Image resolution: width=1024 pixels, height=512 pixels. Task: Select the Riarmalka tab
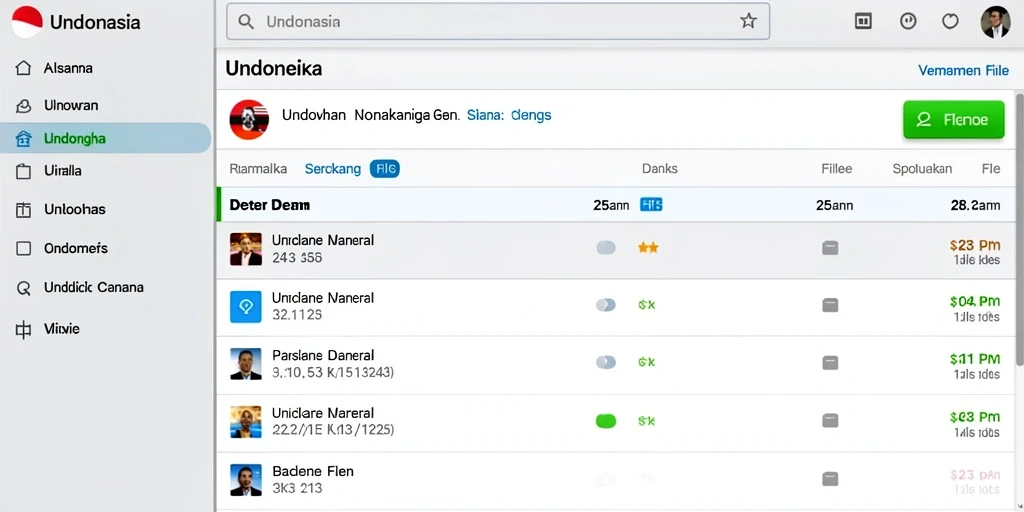(x=258, y=169)
